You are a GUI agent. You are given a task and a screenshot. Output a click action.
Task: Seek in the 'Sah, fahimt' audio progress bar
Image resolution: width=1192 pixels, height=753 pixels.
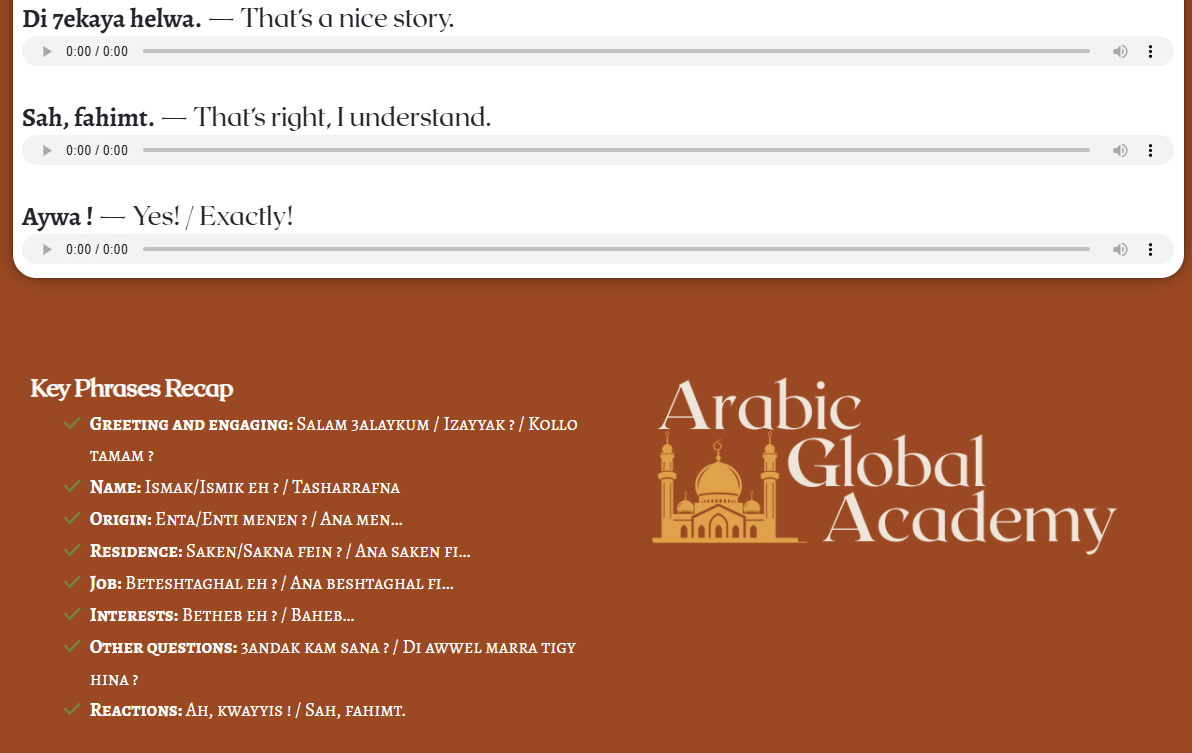[615, 150]
